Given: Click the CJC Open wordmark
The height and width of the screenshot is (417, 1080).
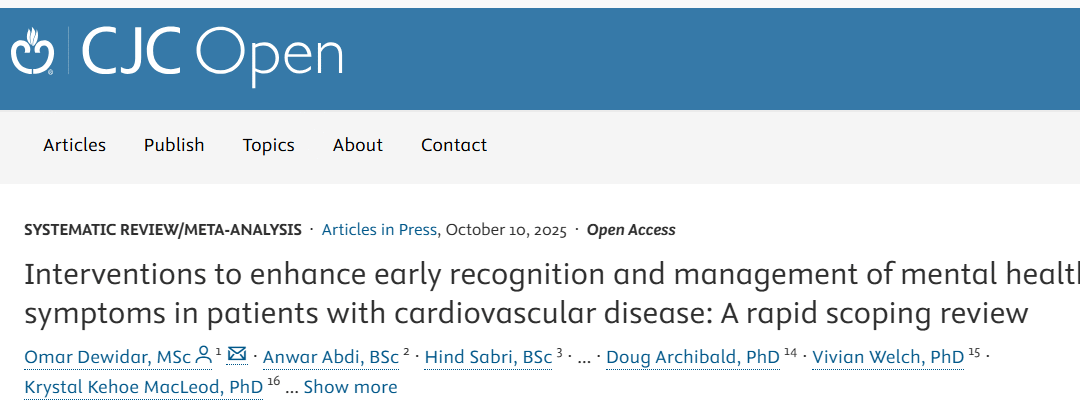Looking at the screenshot, I should click(x=212, y=53).
